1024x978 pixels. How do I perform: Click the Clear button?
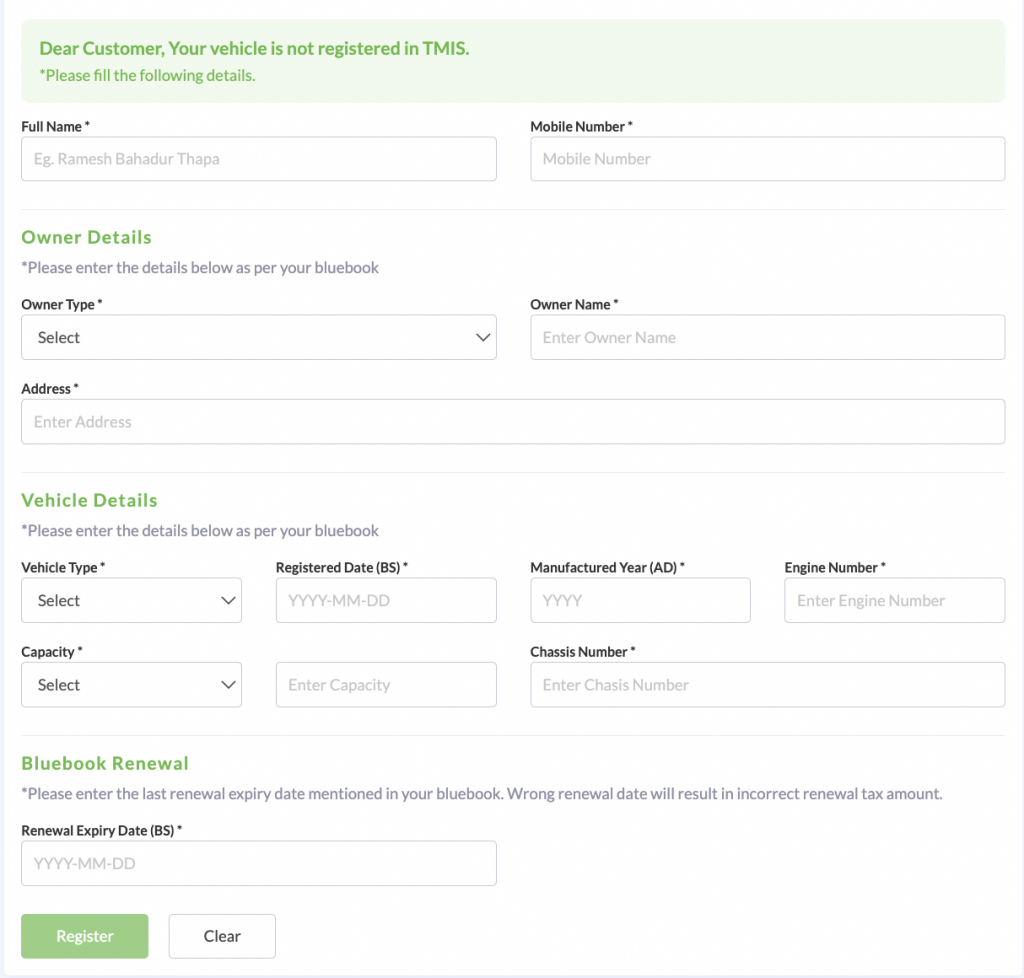point(222,936)
